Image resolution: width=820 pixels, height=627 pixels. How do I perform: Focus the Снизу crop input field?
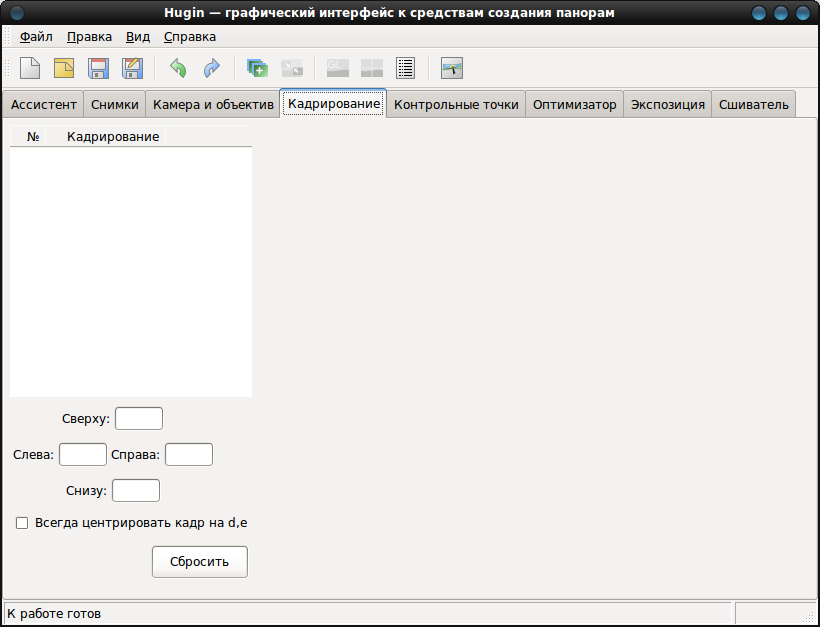pos(136,491)
